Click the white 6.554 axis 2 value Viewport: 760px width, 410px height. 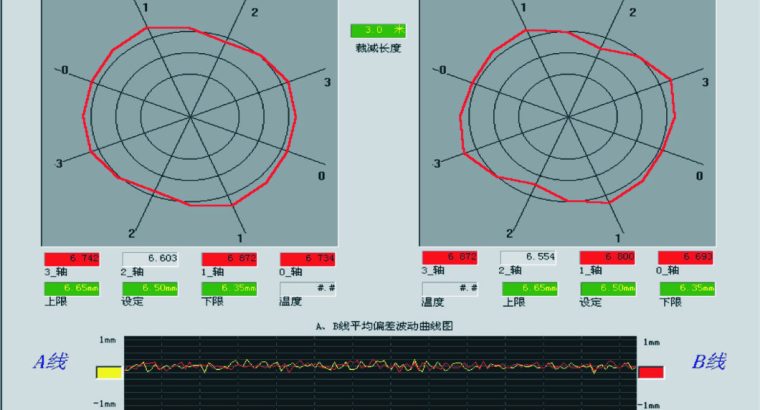[528, 257]
